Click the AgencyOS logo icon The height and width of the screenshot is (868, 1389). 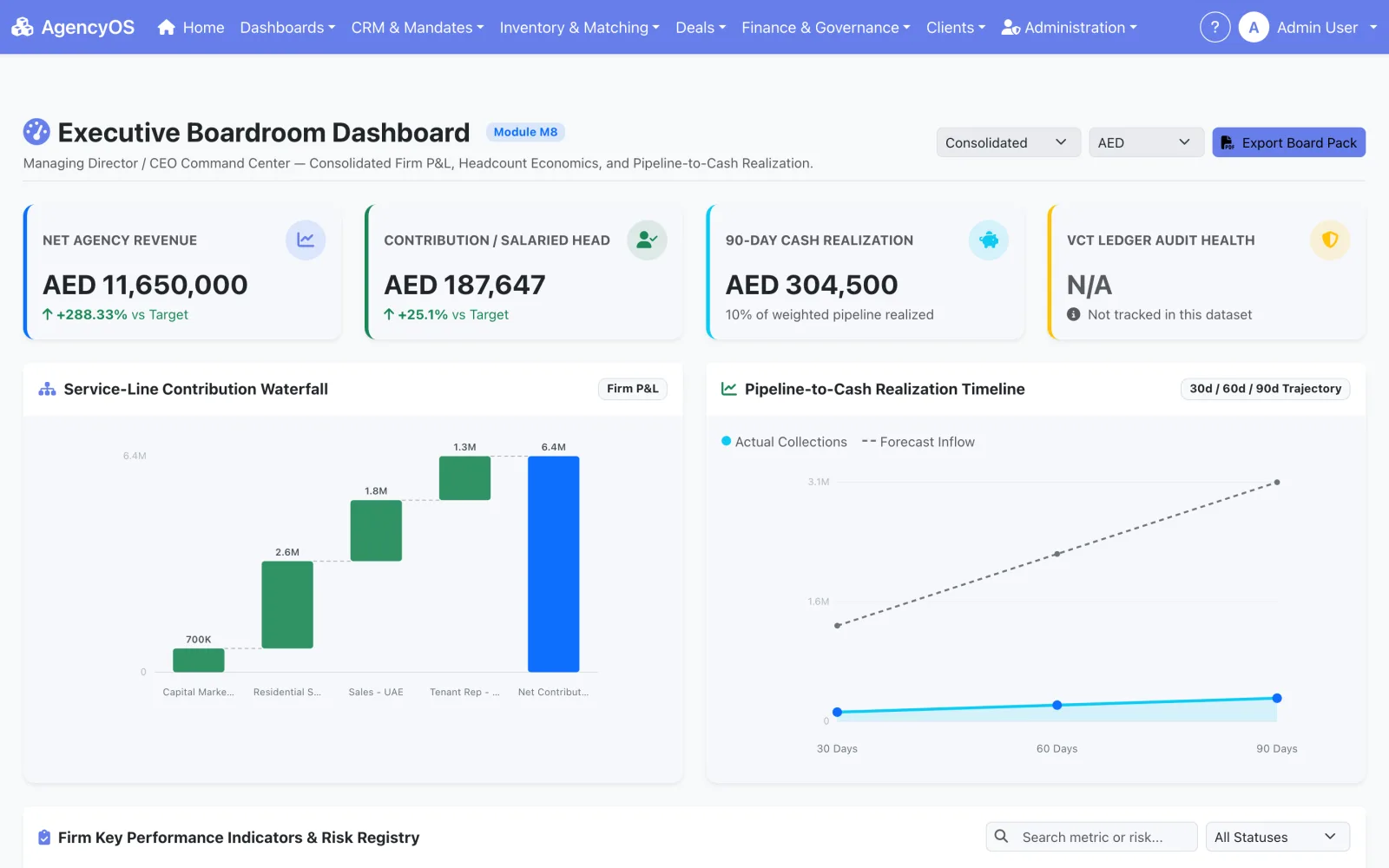(23, 27)
